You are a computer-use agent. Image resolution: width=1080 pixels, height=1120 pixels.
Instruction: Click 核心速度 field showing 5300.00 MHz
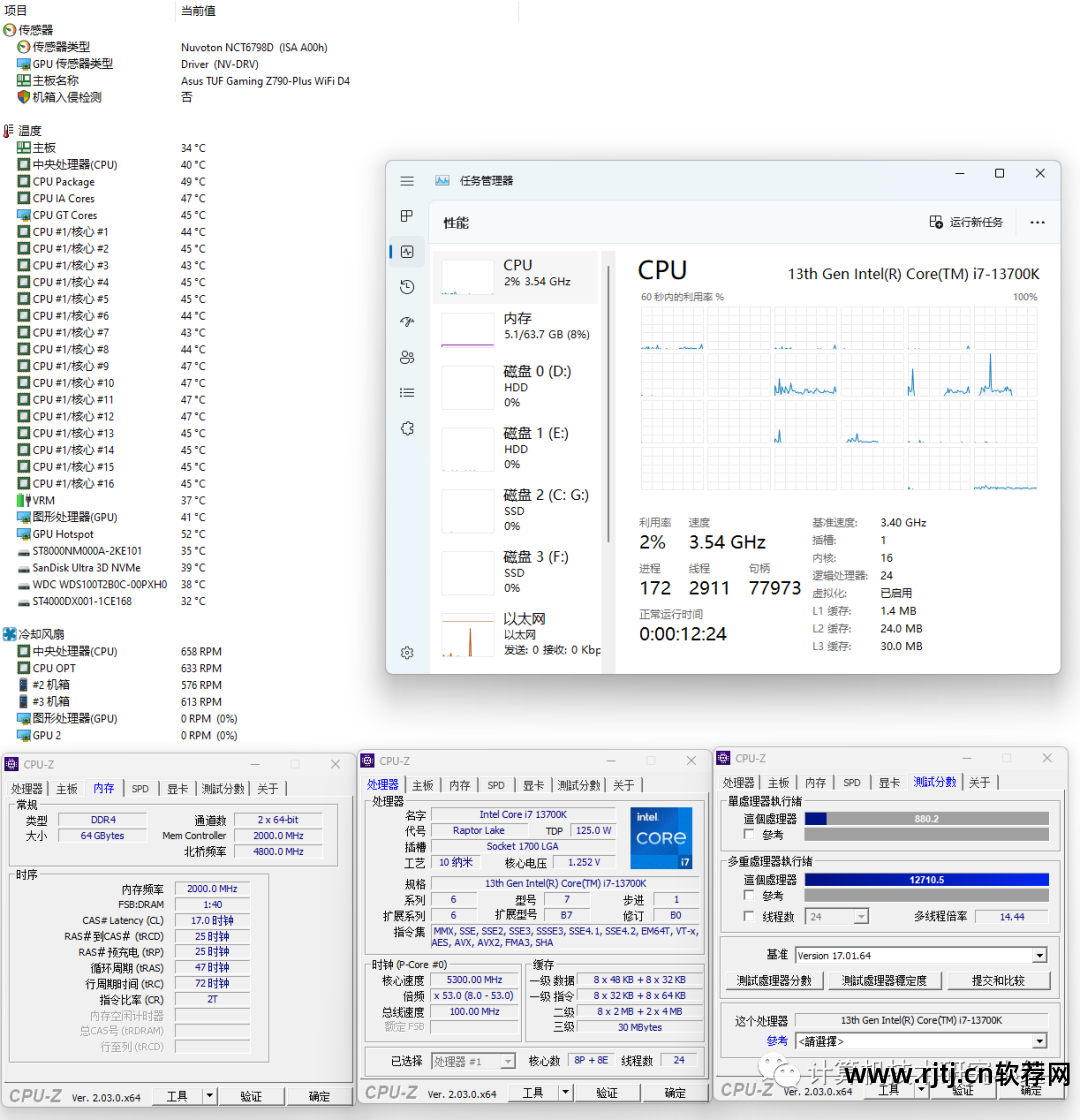[474, 980]
